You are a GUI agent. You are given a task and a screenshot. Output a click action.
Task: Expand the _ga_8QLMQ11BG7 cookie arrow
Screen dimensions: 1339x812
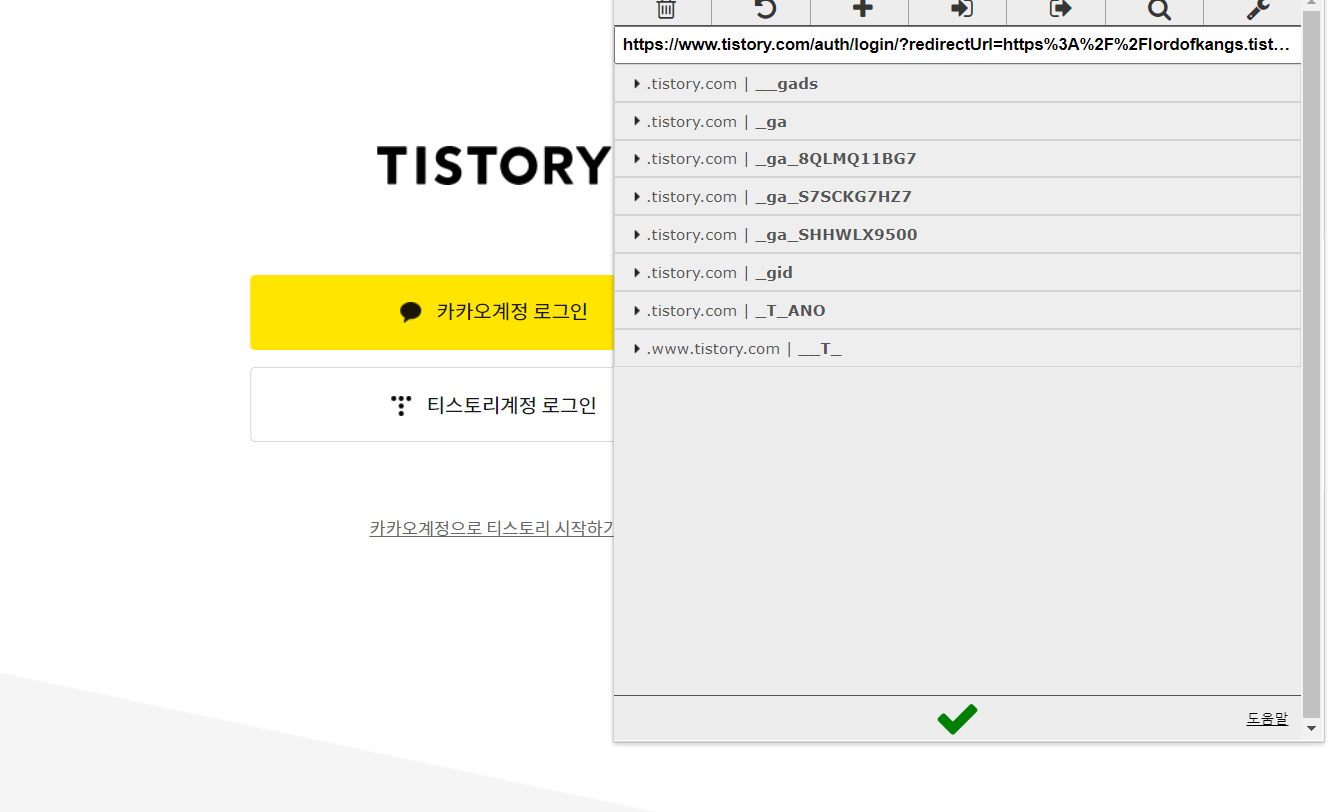[x=637, y=159]
